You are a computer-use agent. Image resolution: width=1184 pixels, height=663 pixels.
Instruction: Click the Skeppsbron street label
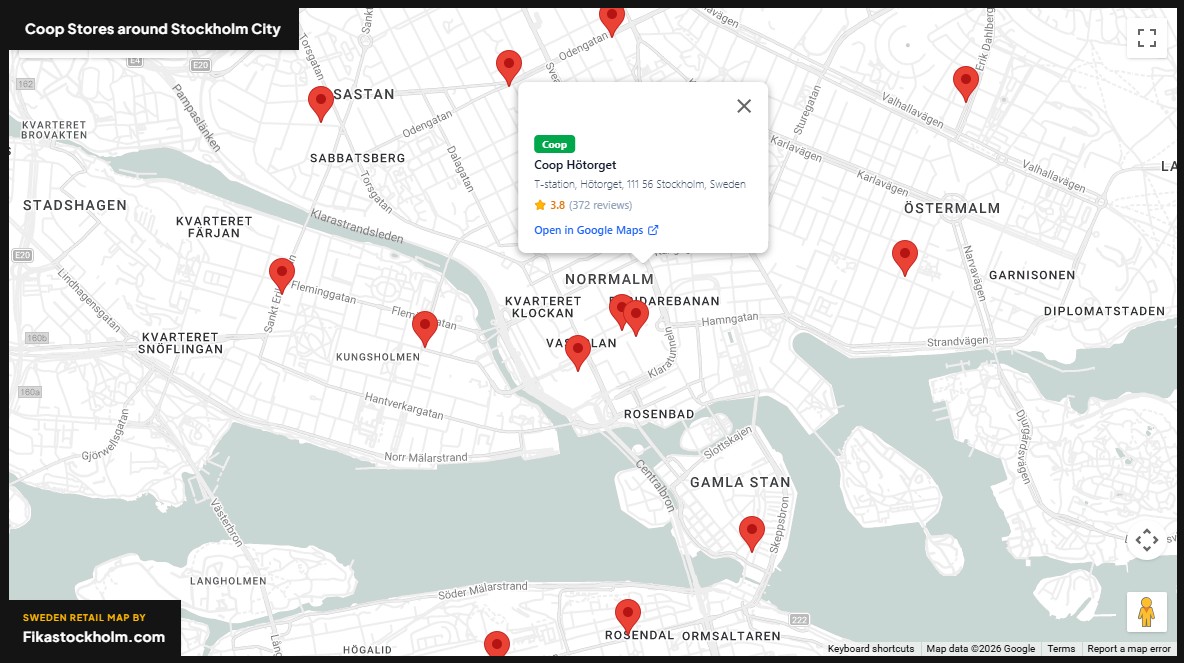click(779, 526)
